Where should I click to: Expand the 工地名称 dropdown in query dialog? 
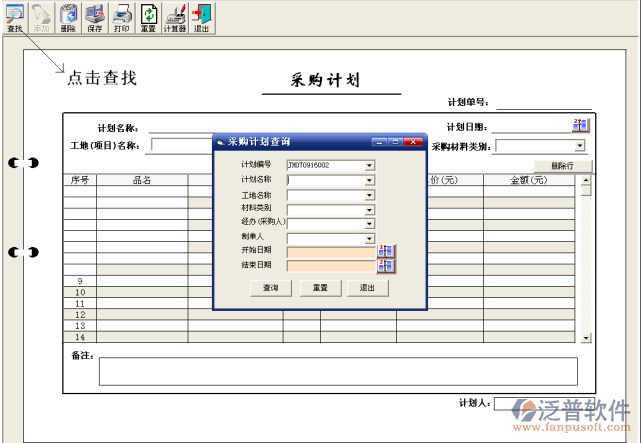[369, 195]
